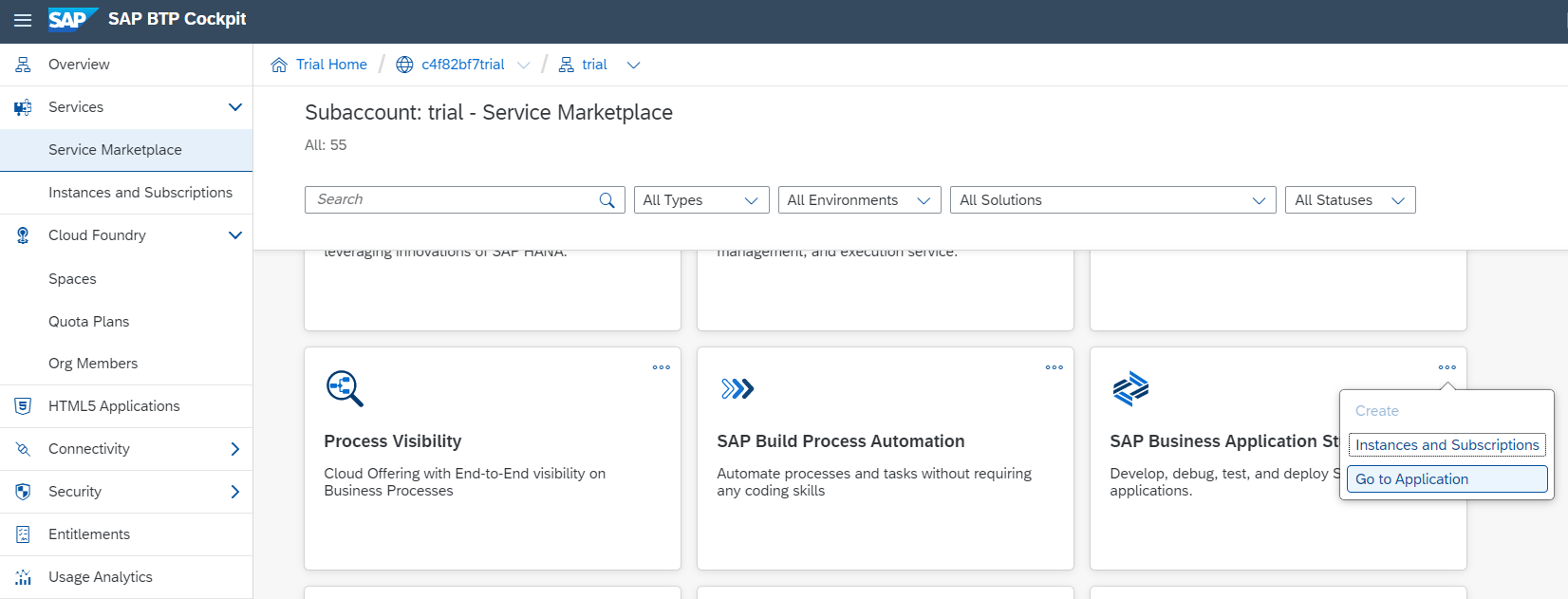Open Process Visibility tile options menu
Viewport: 1568px width, 599px height.
tap(662, 367)
